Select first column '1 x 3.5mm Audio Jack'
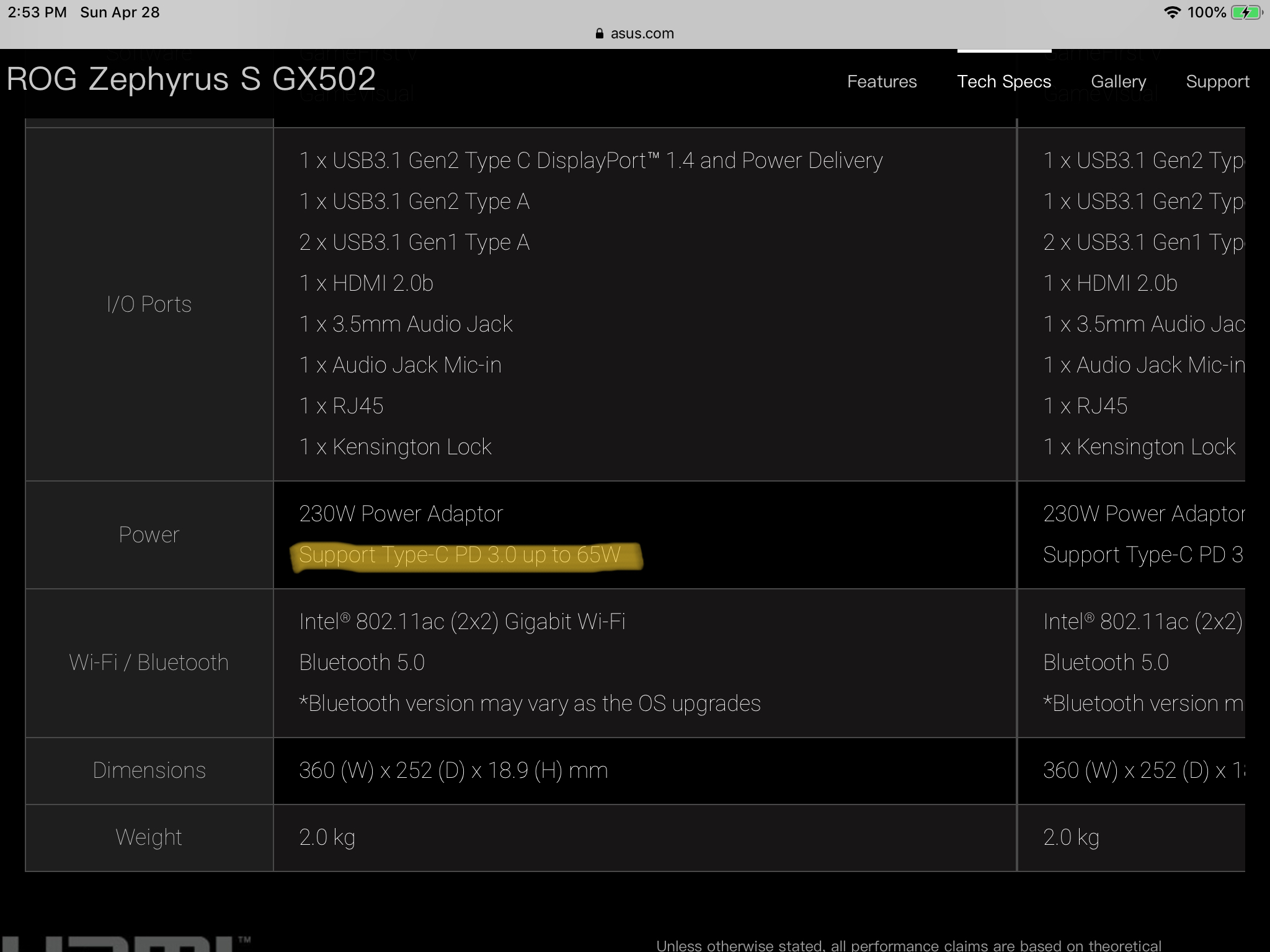Screen dimensions: 1270x952 (x=406, y=324)
